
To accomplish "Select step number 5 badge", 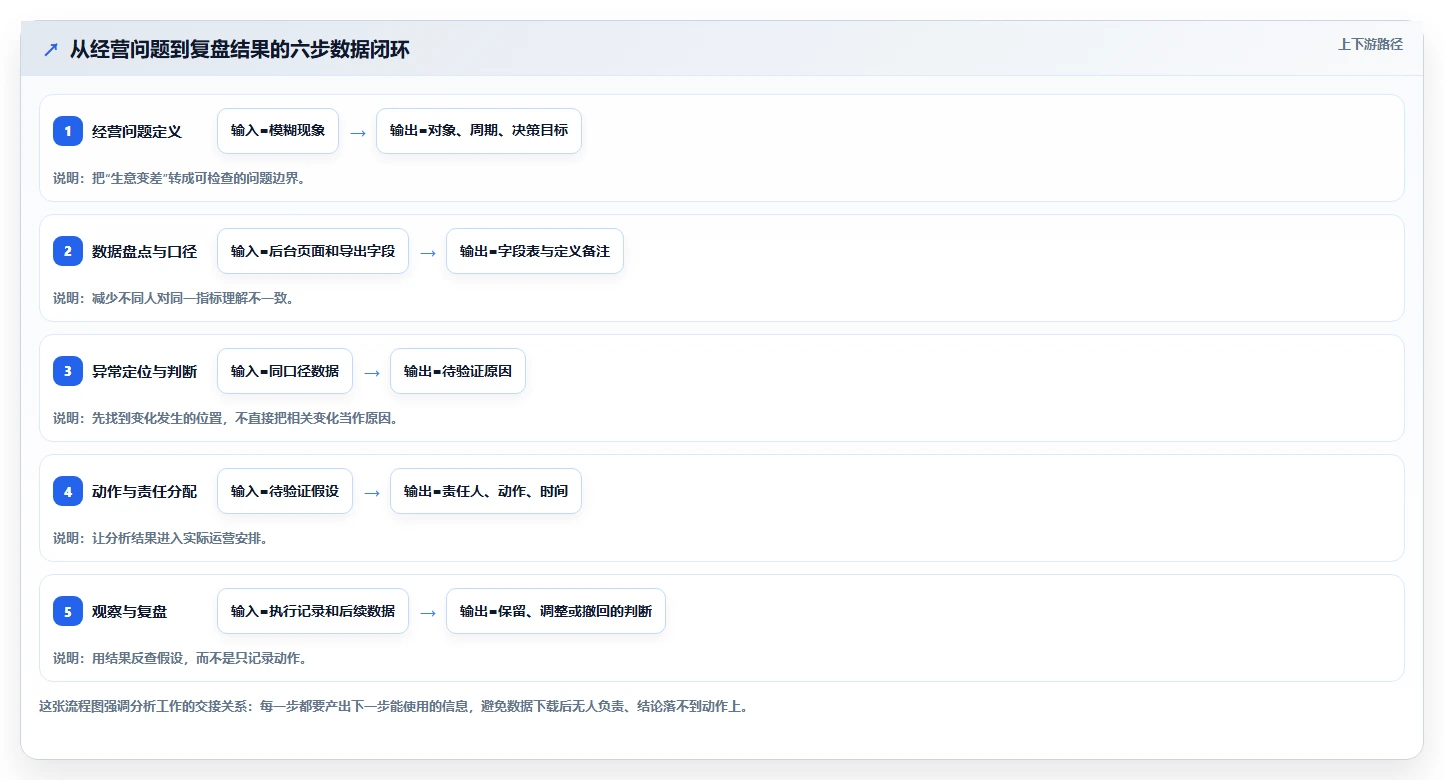I will pos(68,611).
